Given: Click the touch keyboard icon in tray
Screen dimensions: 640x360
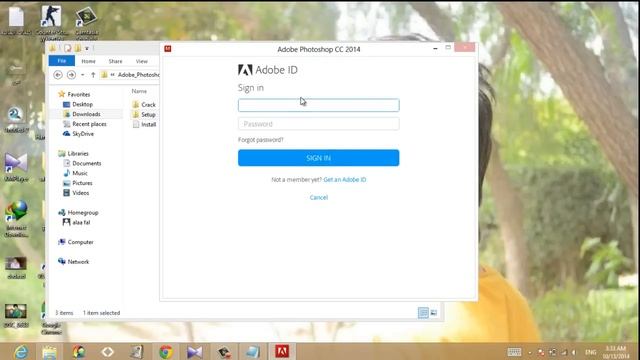Looking at the screenshot, I should point(514,352).
